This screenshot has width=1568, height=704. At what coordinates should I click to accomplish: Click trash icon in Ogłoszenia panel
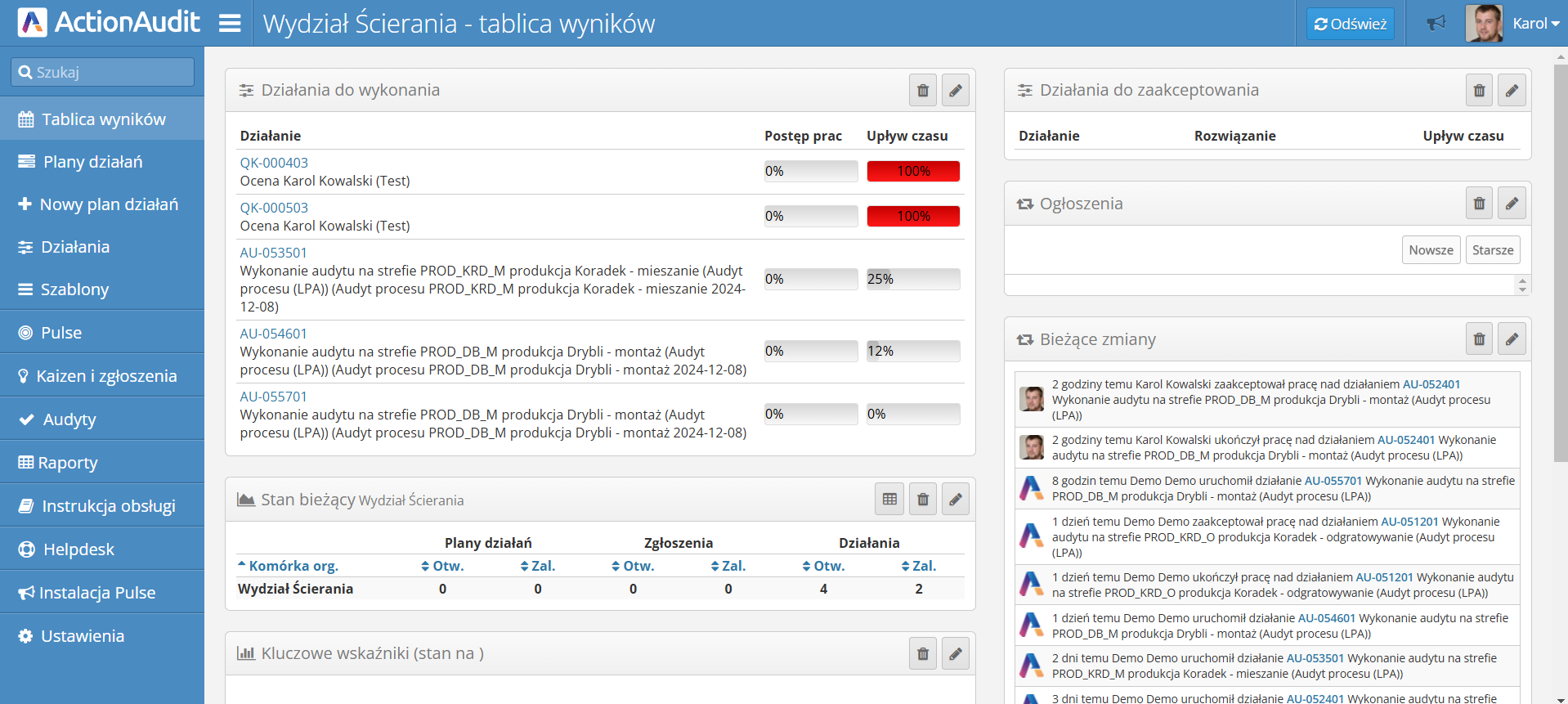pos(1479,204)
